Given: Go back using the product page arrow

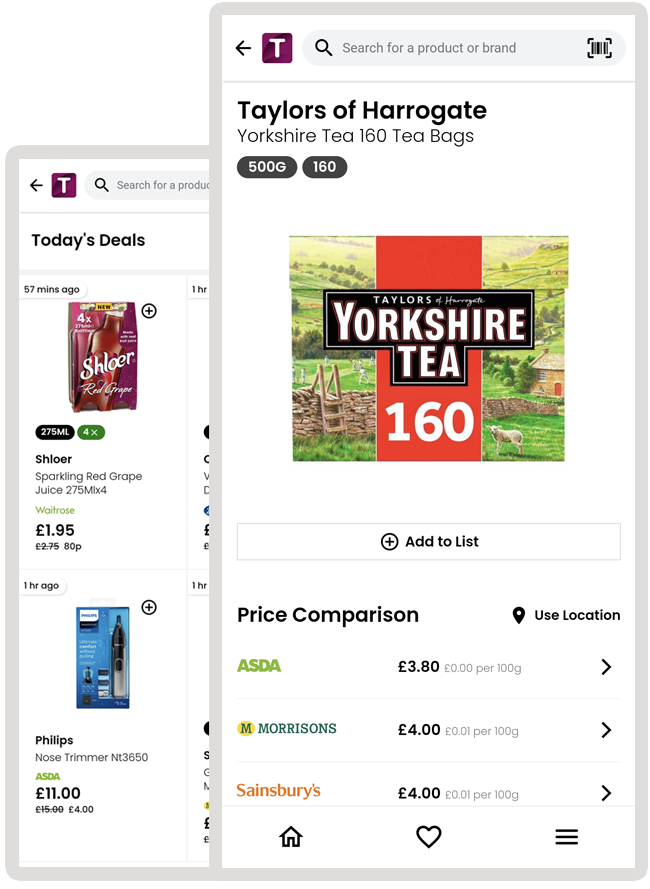Looking at the screenshot, I should [x=243, y=48].
